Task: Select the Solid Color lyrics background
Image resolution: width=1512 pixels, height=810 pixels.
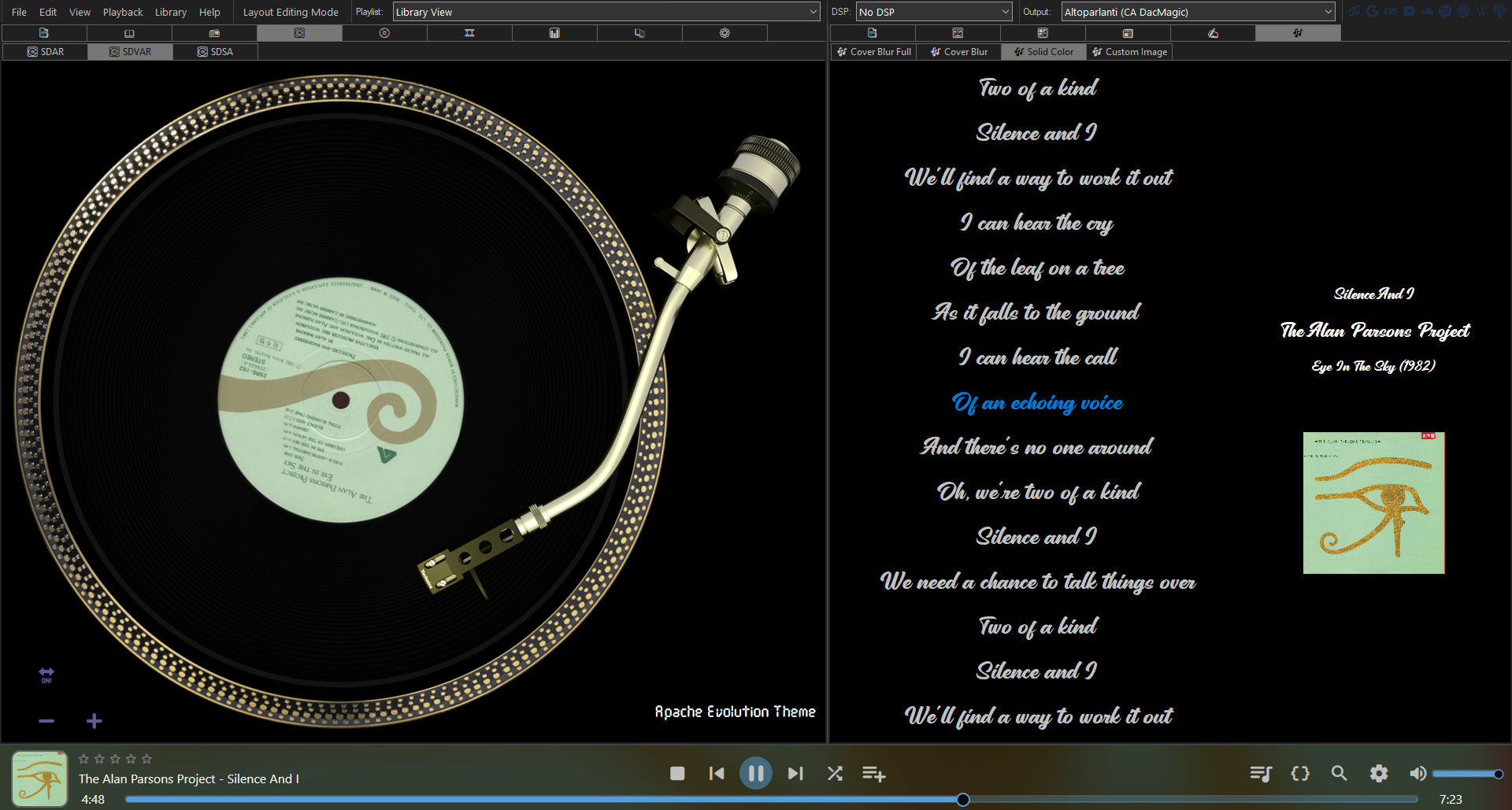Action: point(1044,52)
